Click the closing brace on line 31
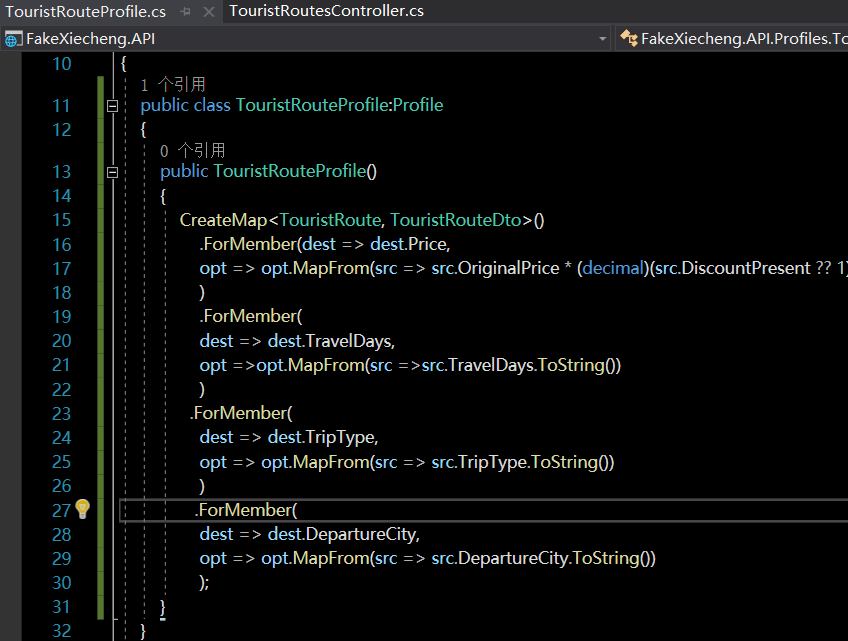The height and width of the screenshot is (641, 848). pos(162,607)
